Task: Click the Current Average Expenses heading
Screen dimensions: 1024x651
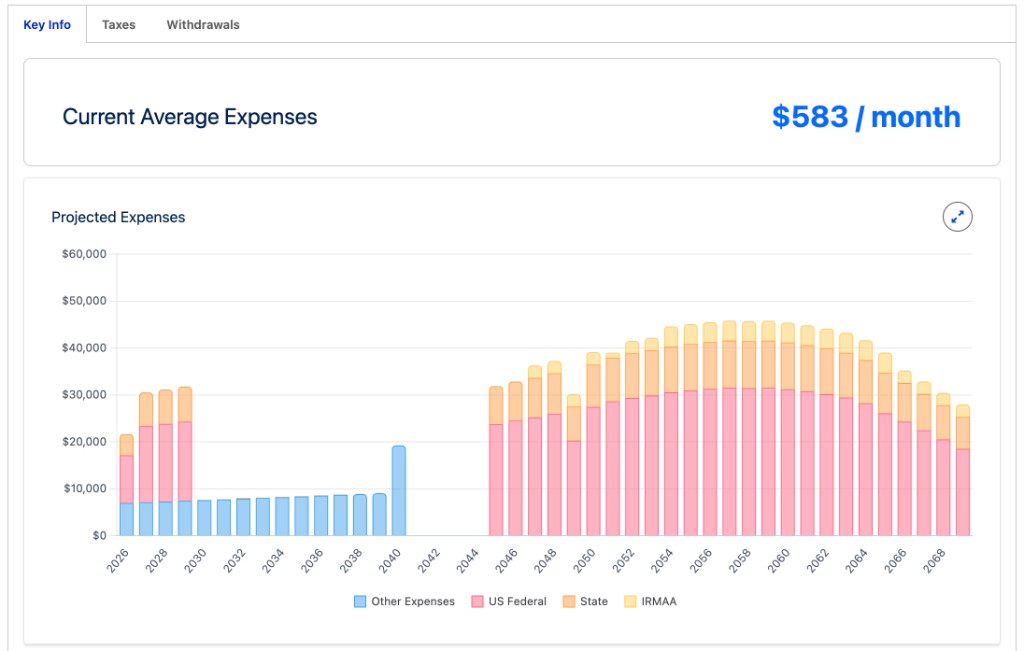Action: click(x=190, y=117)
